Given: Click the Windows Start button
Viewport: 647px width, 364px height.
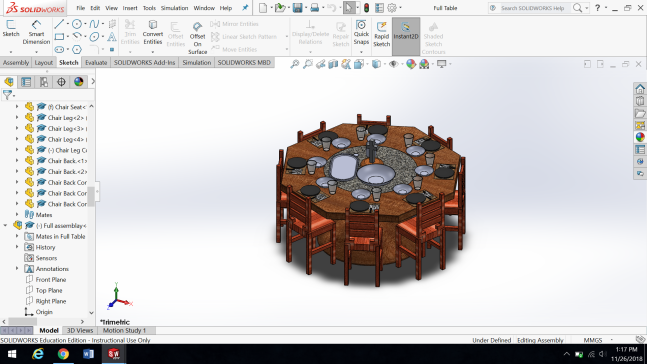Looking at the screenshot, I should (12, 354).
